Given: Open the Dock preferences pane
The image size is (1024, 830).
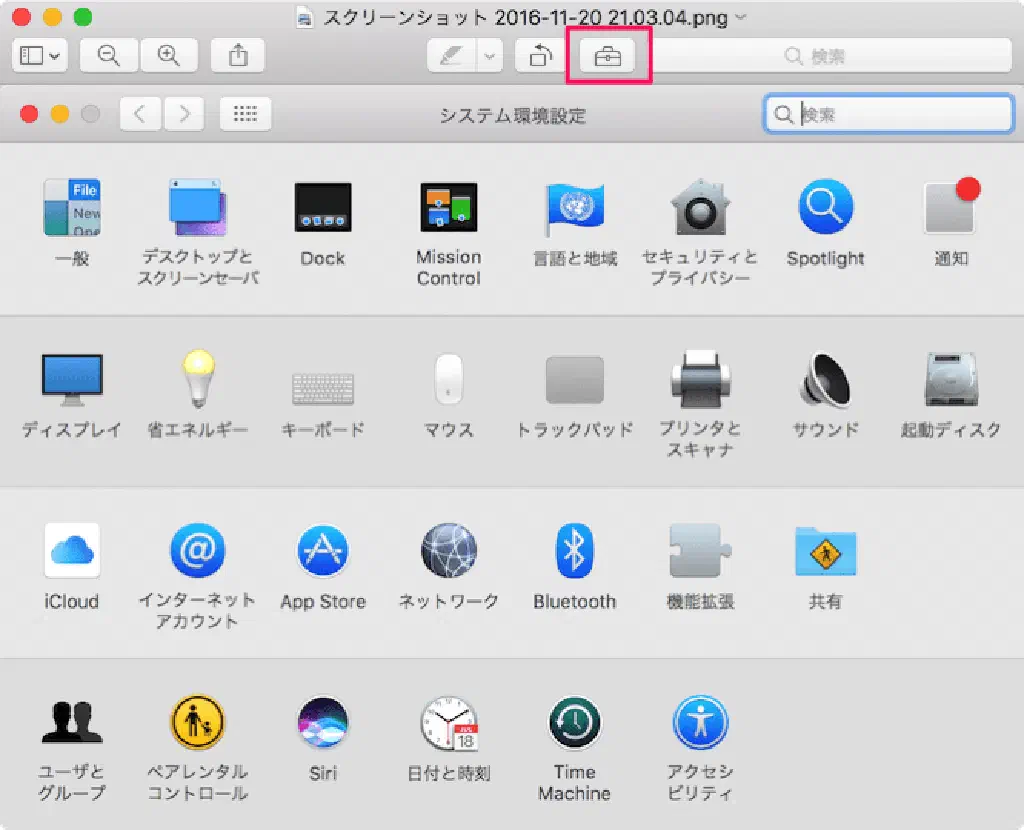Looking at the screenshot, I should (322, 208).
